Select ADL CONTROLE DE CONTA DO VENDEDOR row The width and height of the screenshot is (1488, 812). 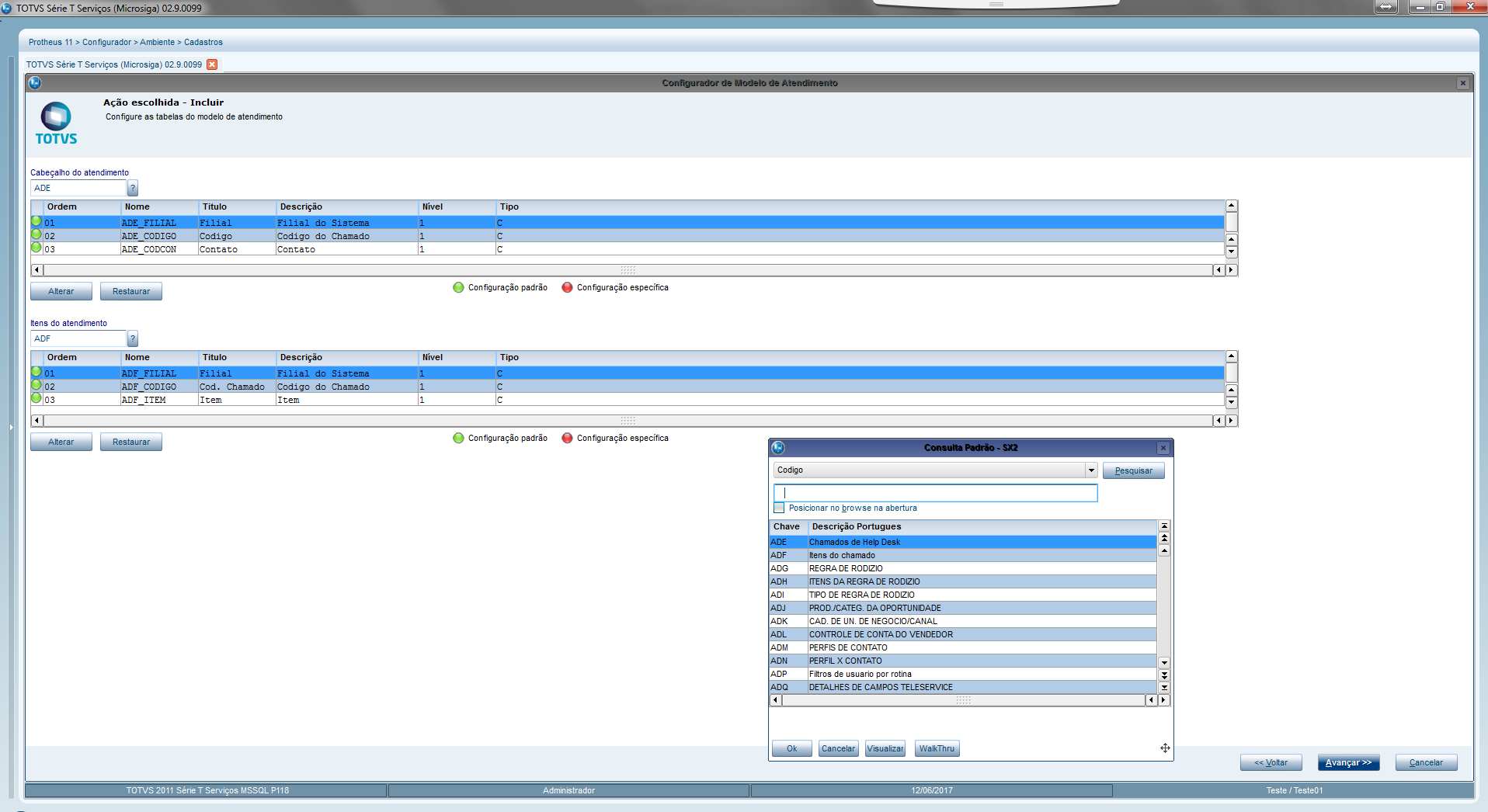click(963, 634)
